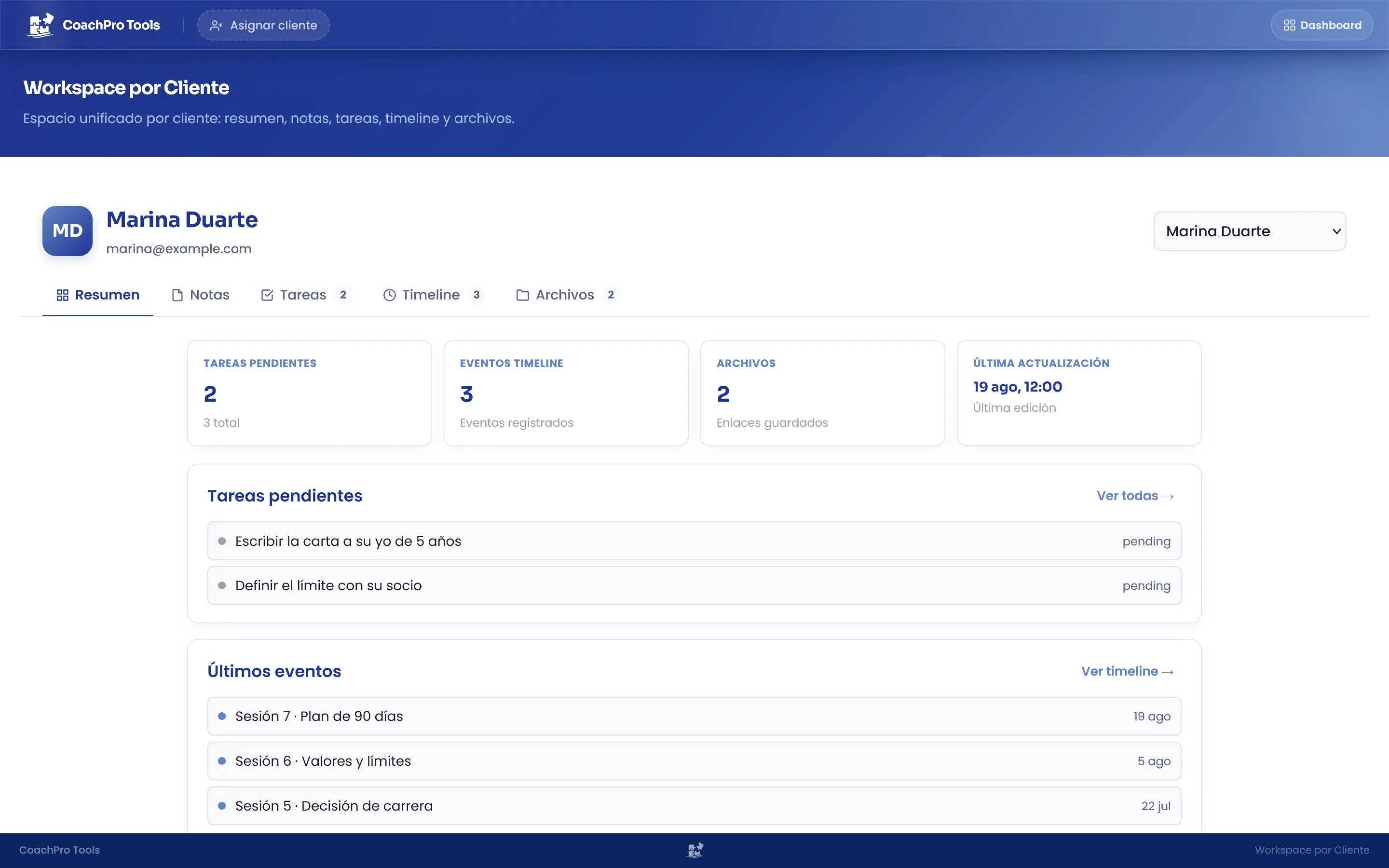Select task Escribir la carta a su yo de 5 años
This screenshot has height=868, width=1389.
coord(694,541)
